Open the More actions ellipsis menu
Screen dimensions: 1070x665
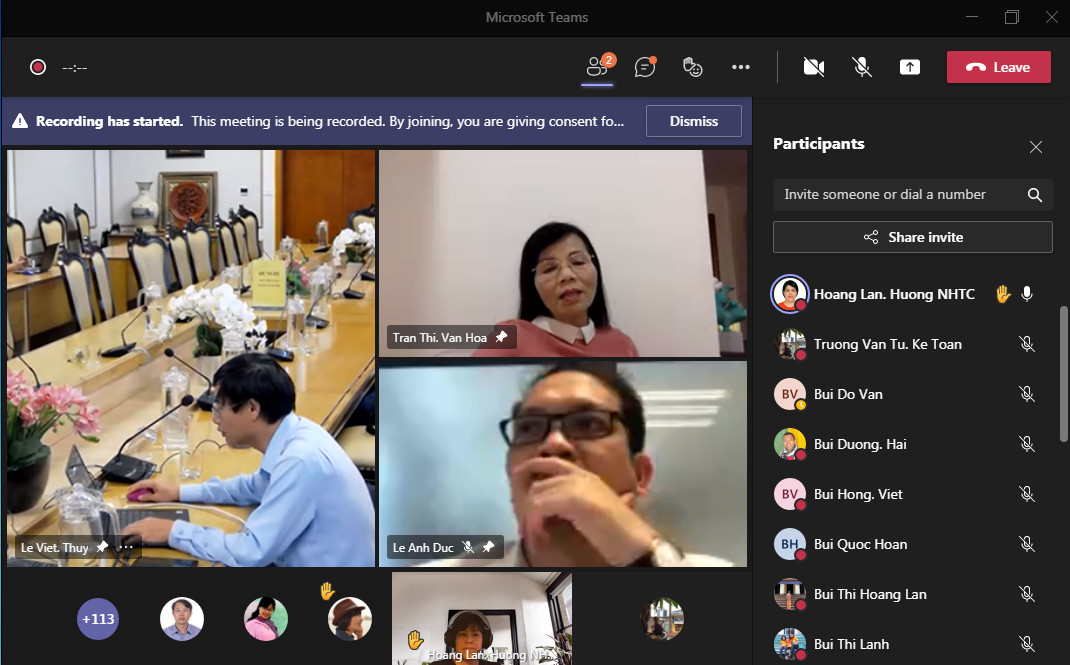click(x=740, y=67)
